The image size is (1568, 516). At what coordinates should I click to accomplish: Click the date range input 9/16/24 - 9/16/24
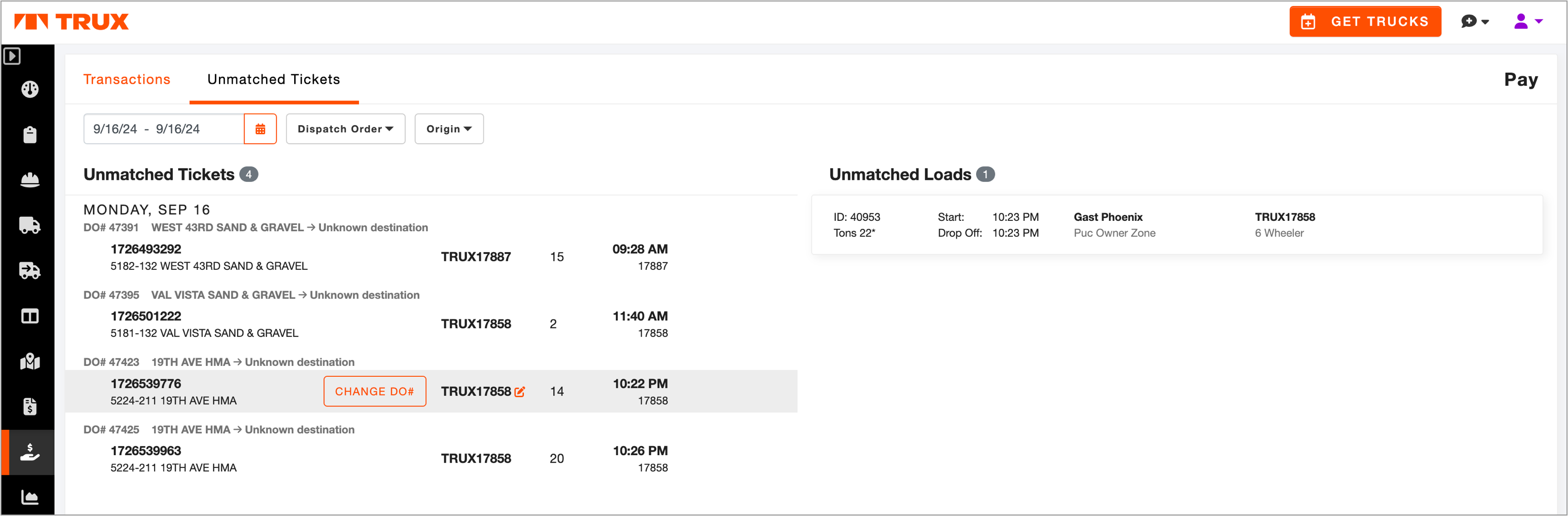click(163, 129)
